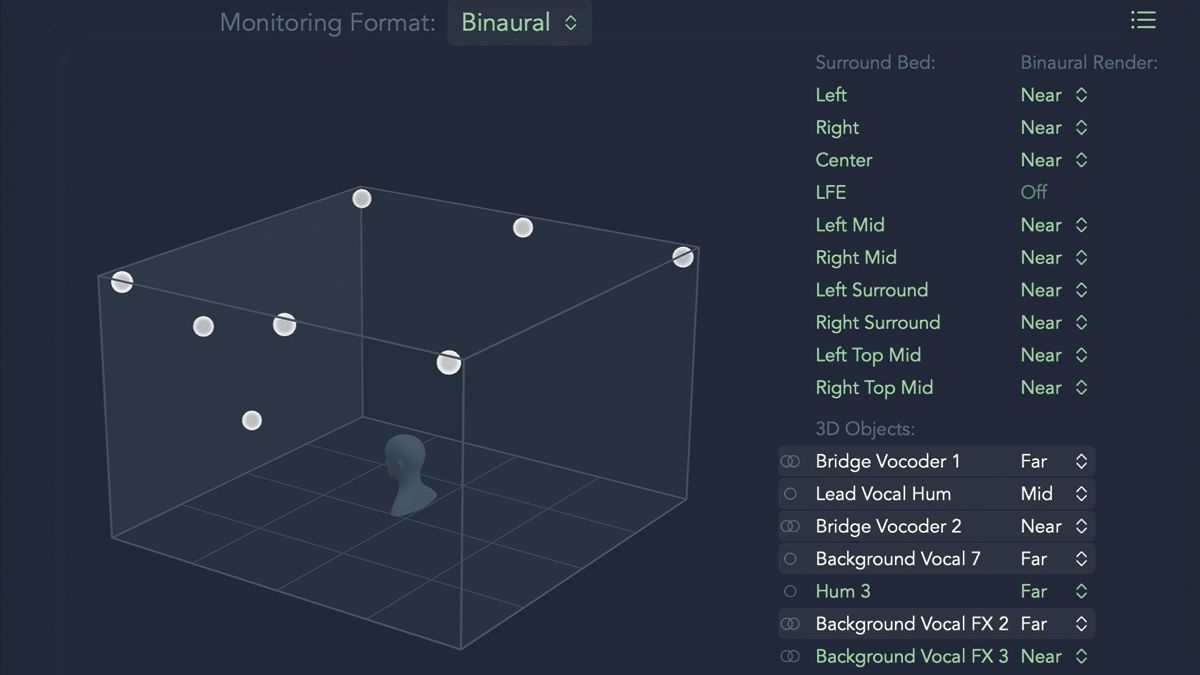Change the Center channel Near render setting
The height and width of the screenshot is (675, 1200).
pos(1054,160)
